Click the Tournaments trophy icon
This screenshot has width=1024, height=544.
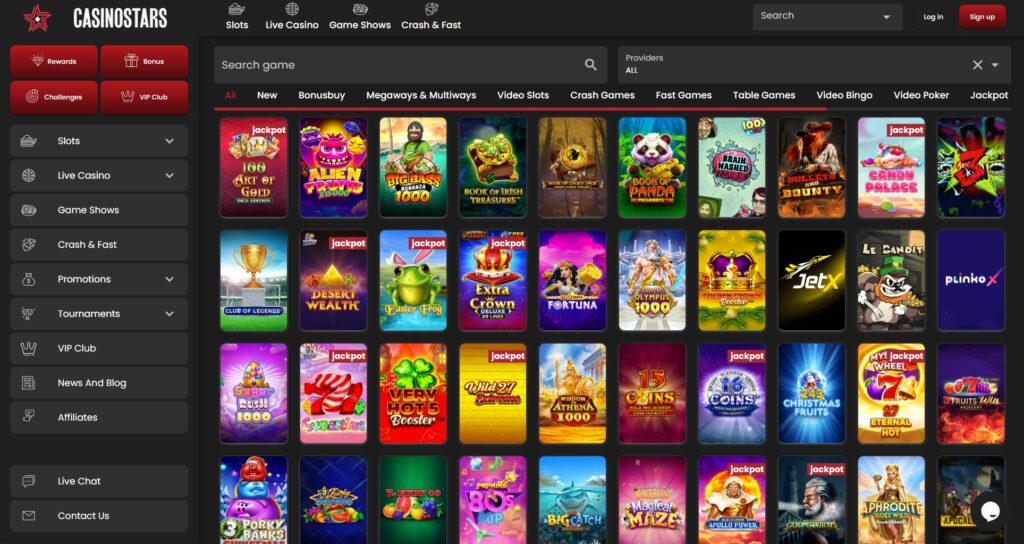pos(28,314)
